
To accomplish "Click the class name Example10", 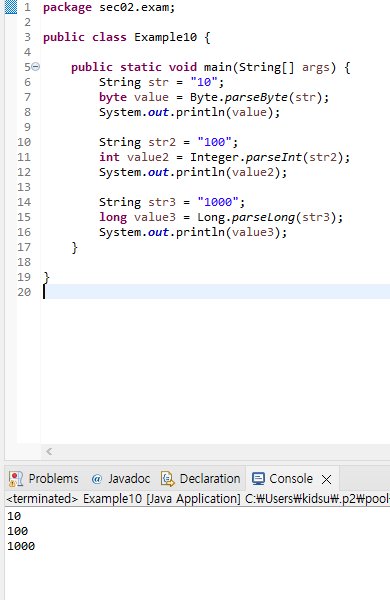I will pyautogui.click(x=165, y=37).
